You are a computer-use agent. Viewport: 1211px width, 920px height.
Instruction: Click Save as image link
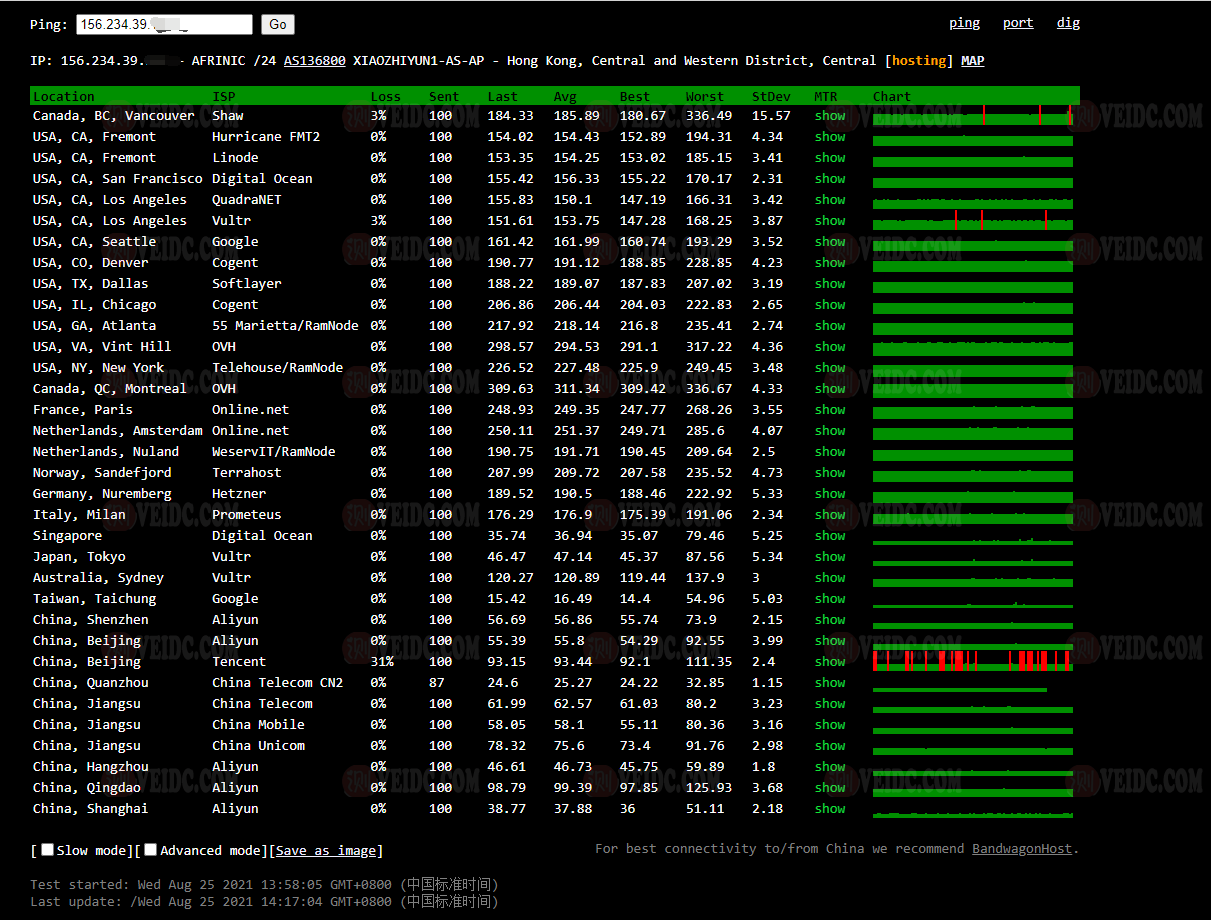326,851
